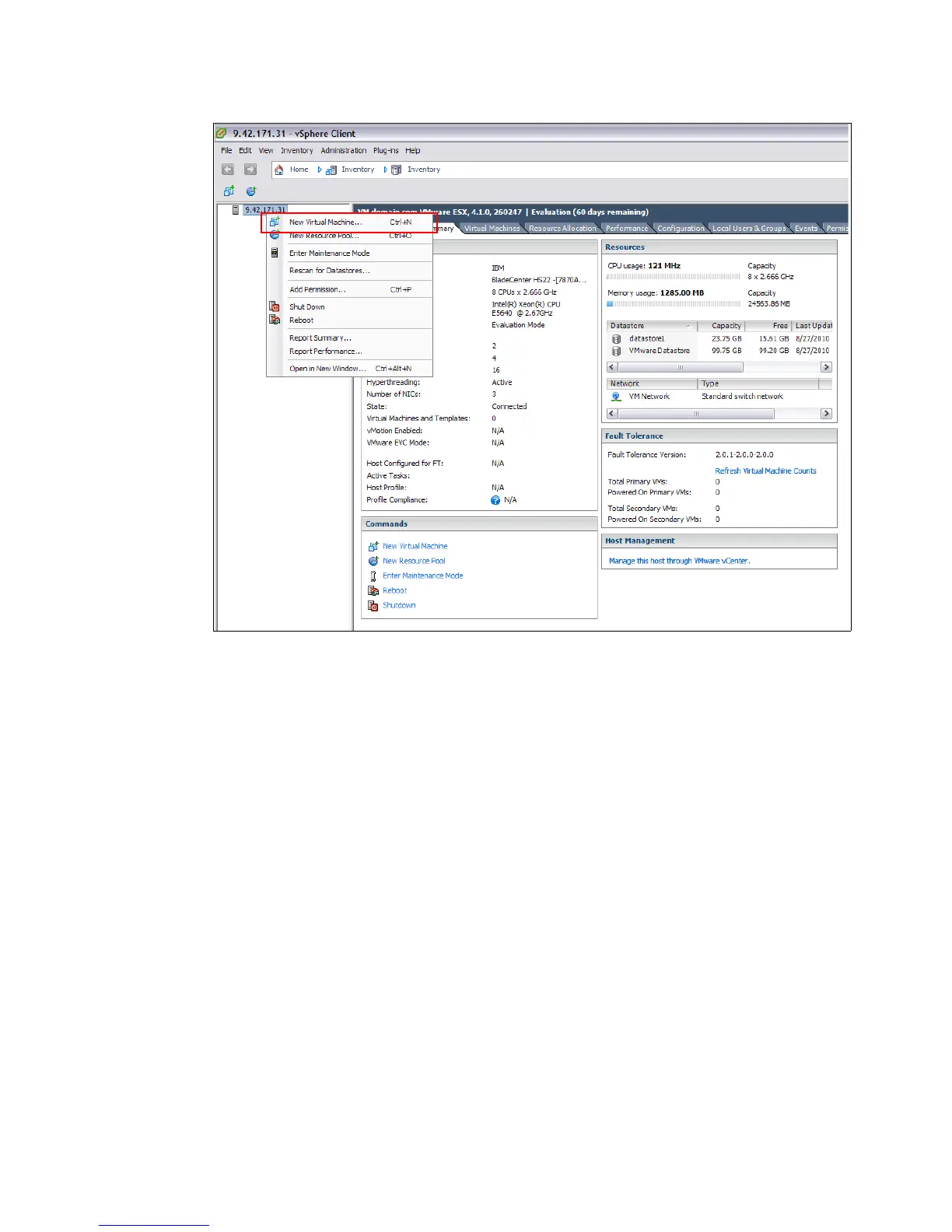Click the Shut Down icon in context menu
This screenshot has height=1232, width=952.
[x=275, y=306]
